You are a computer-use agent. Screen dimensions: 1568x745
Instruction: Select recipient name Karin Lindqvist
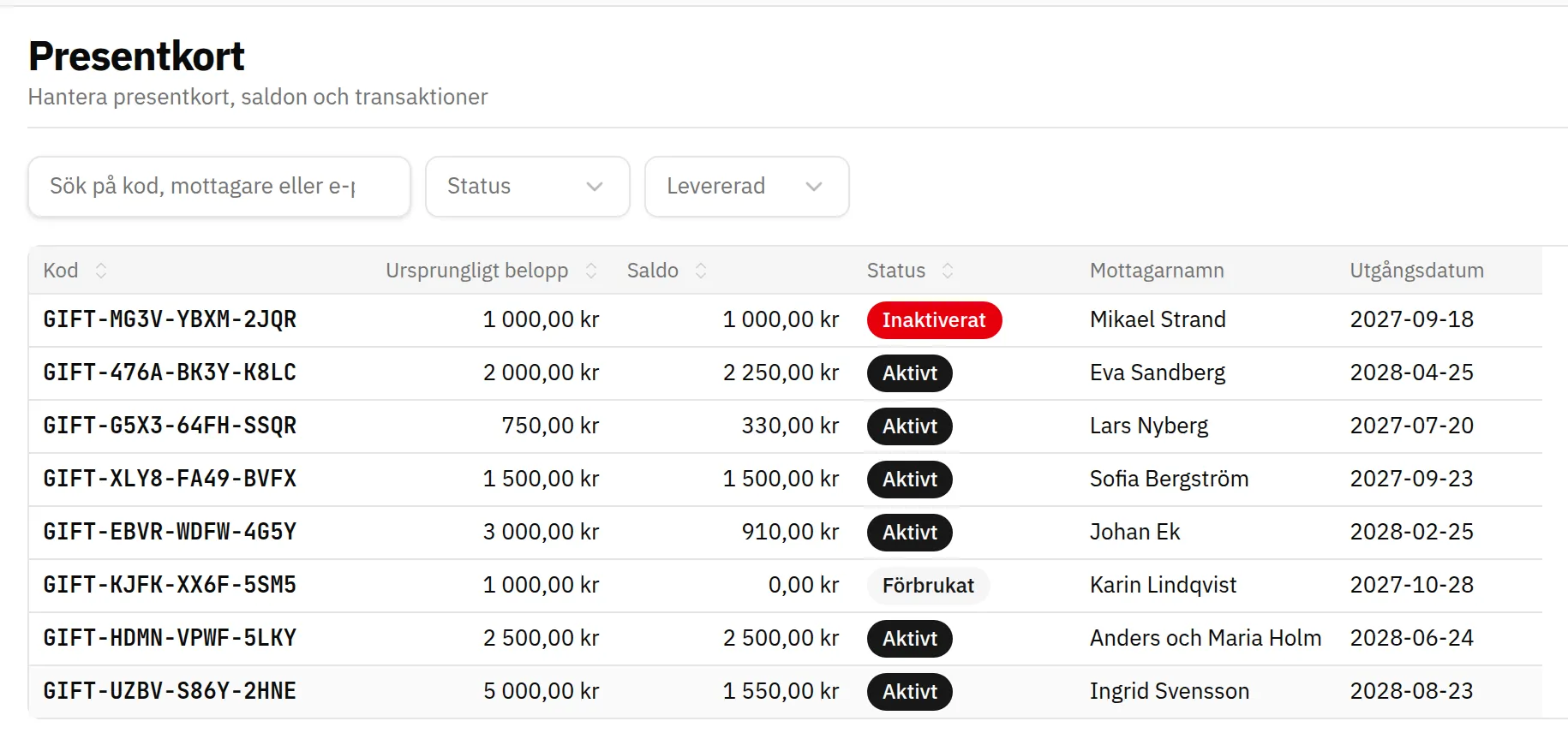tap(1163, 585)
